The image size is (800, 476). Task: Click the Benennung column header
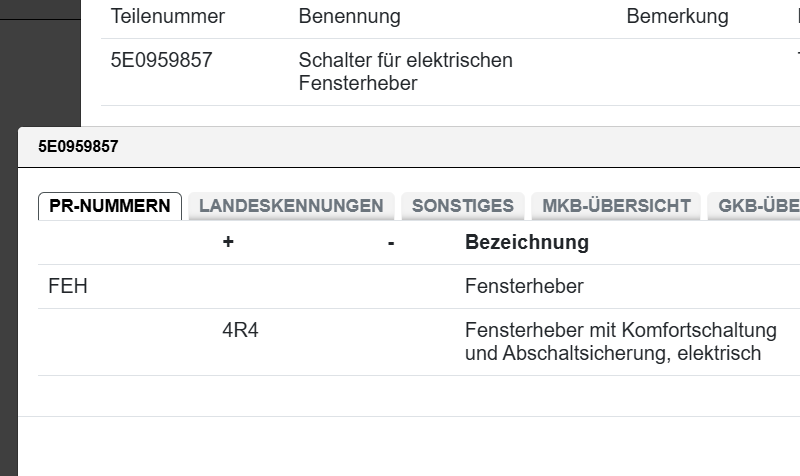point(349,17)
